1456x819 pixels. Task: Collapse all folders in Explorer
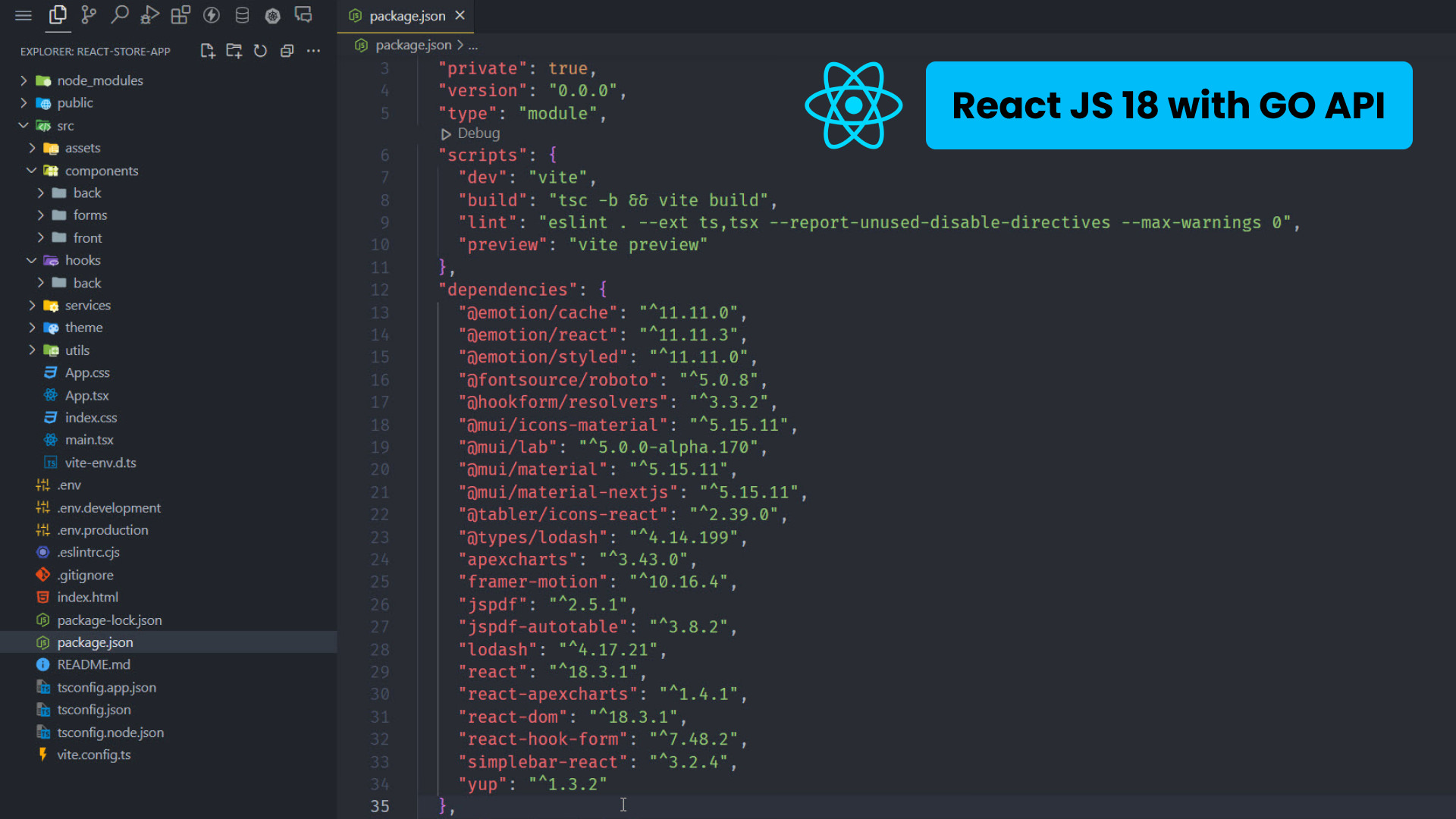[287, 51]
